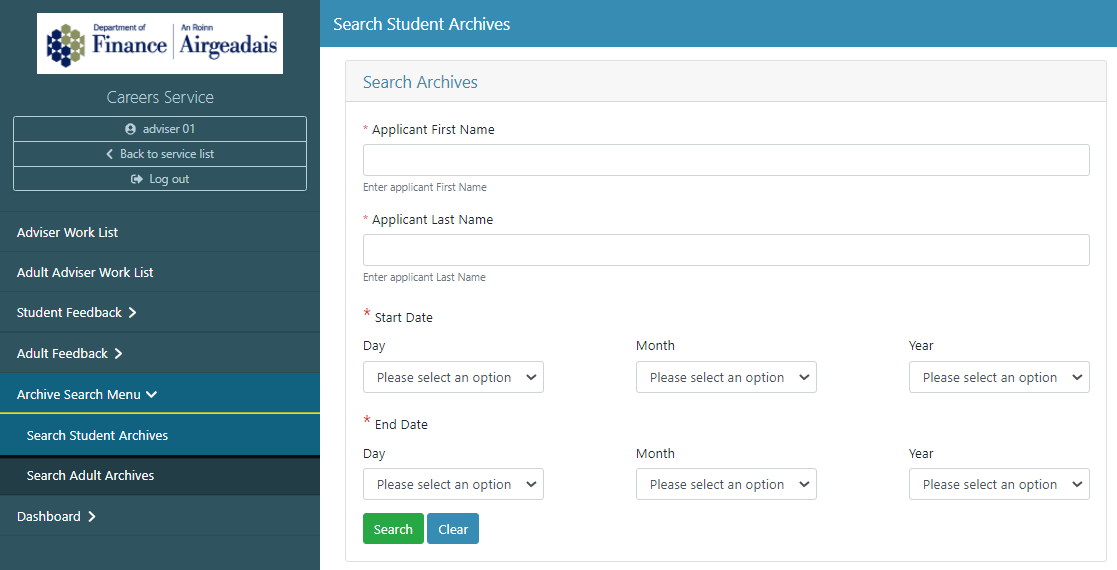Click the Department of Finance logo
The image size is (1117, 570).
click(160, 43)
